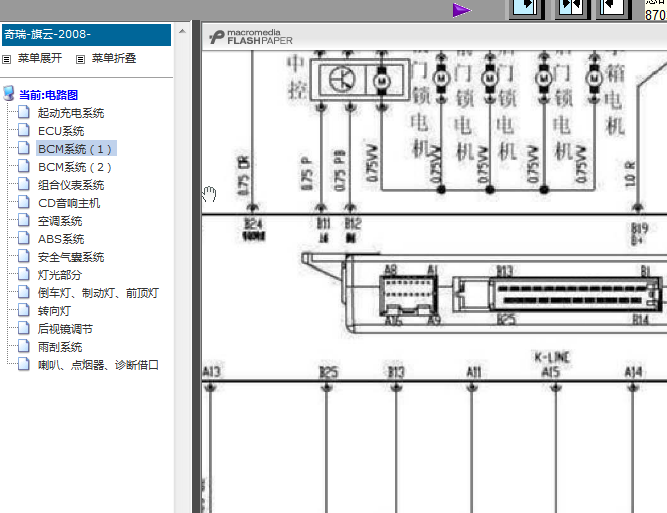Click sidebar scroll up arrow
Screen dimensions: 667x513
pos(182,31)
